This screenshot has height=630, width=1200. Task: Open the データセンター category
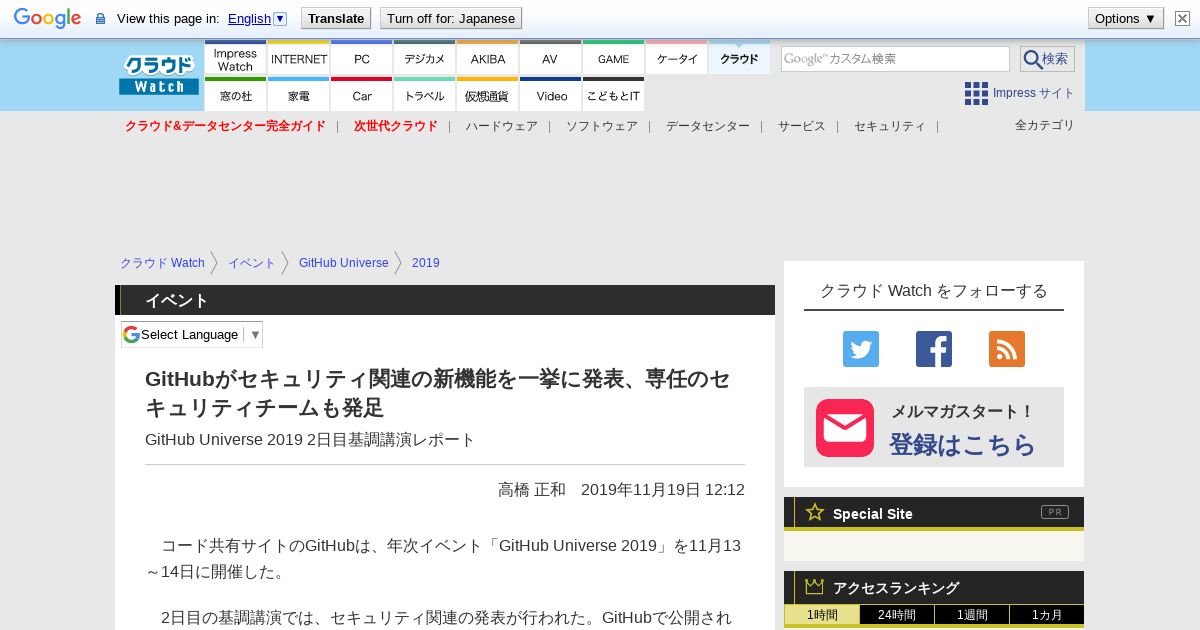point(708,126)
